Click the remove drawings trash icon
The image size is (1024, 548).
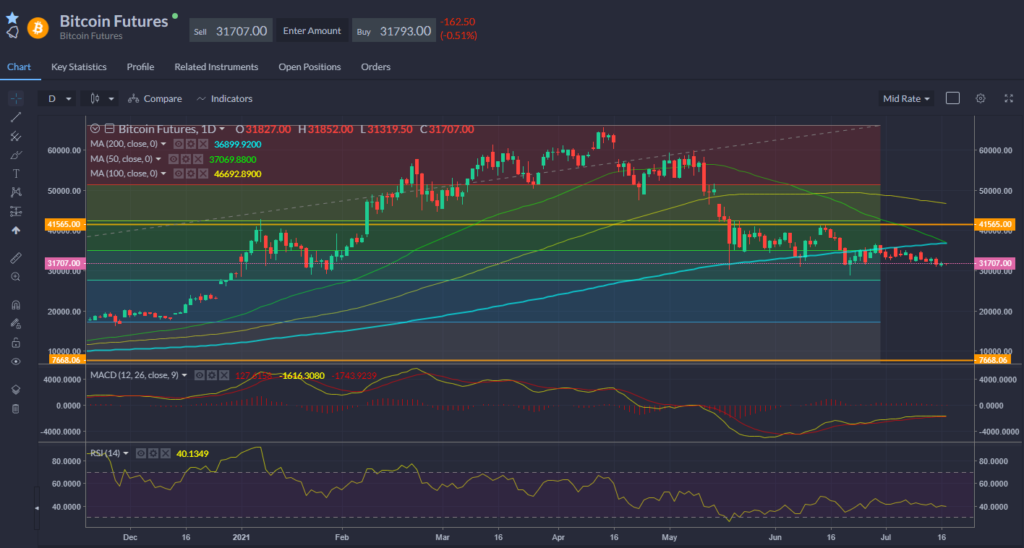16,409
